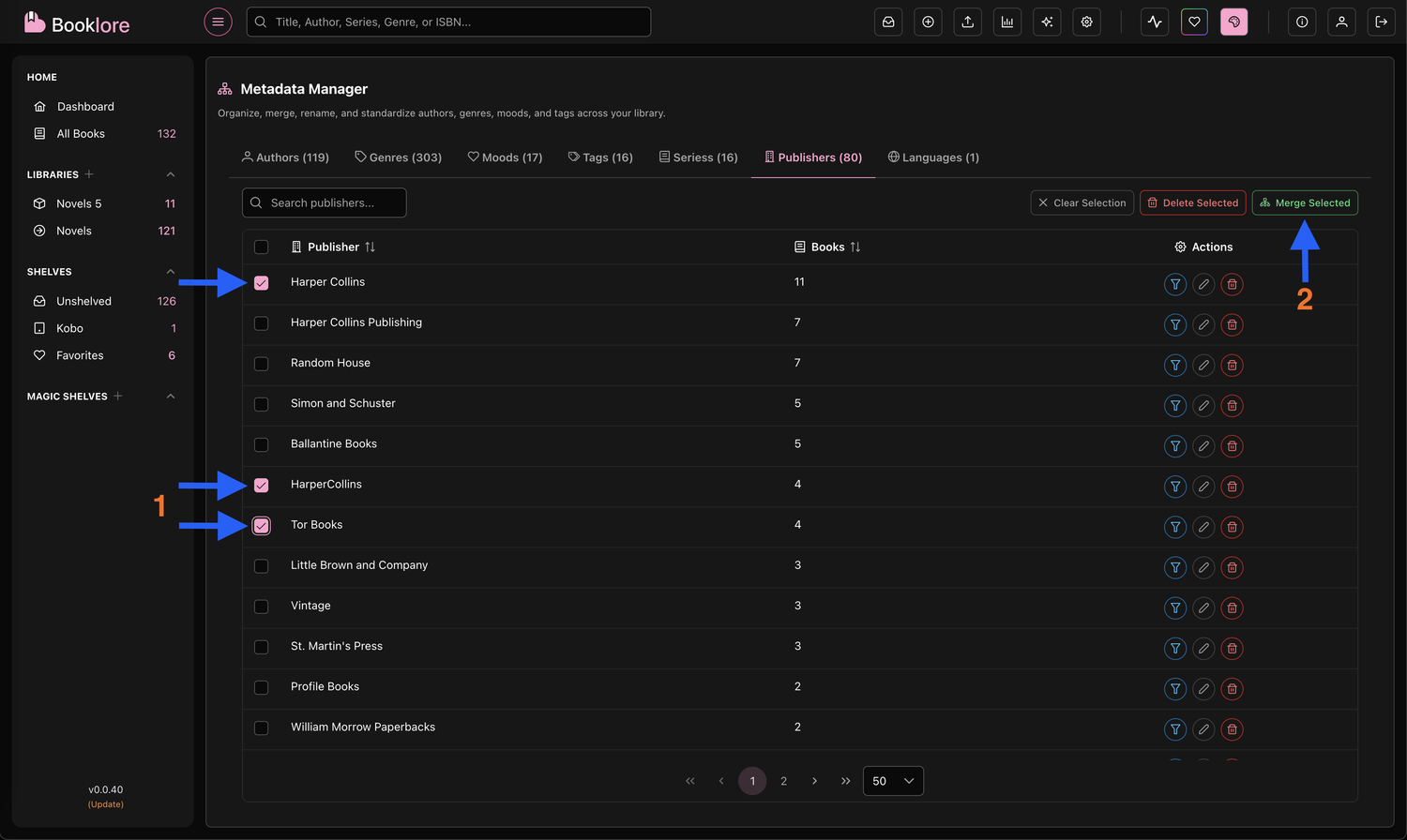Click the Search publishers input field
The height and width of the screenshot is (840, 1407).
[324, 202]
